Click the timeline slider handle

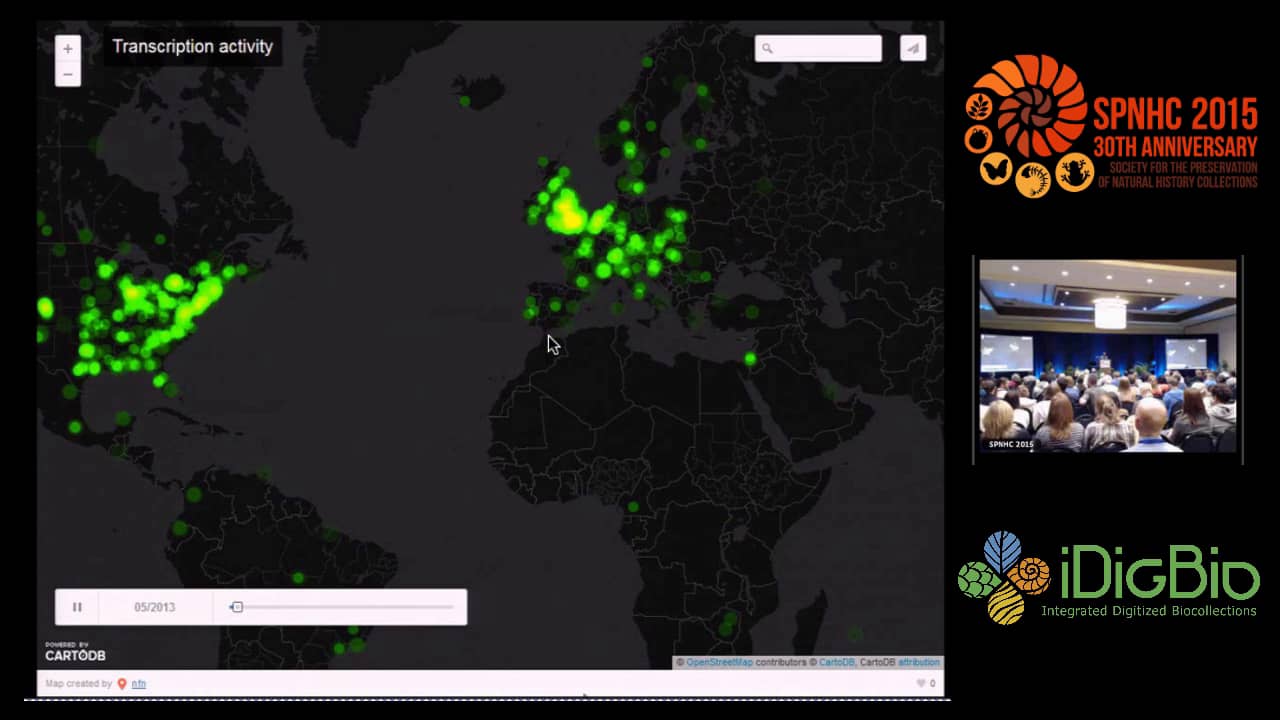click(x=237, y=607)
